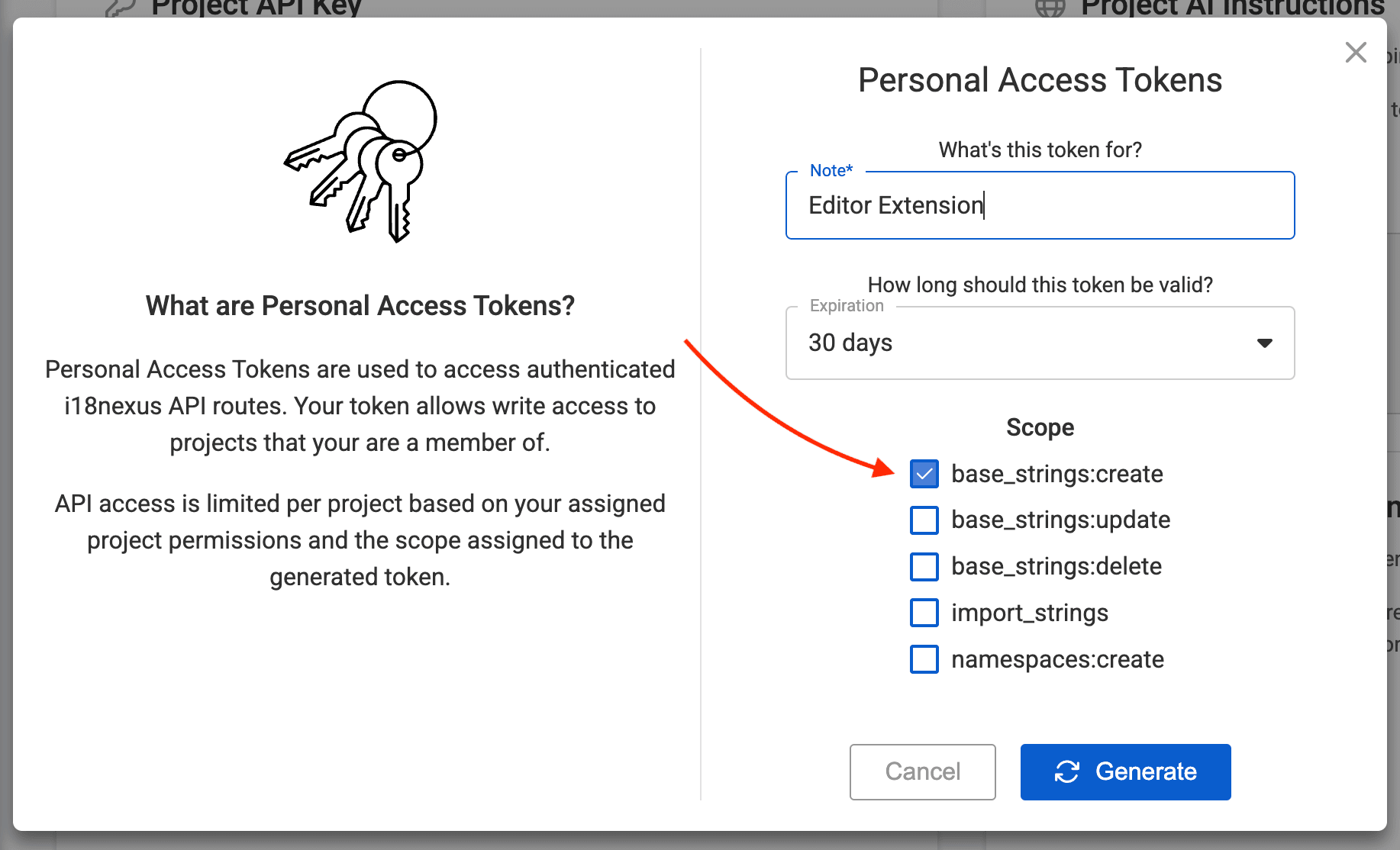Click the Cancel button
Image resolution: width=1400 pixels, height=850 pixels.
tap(922, 771)
